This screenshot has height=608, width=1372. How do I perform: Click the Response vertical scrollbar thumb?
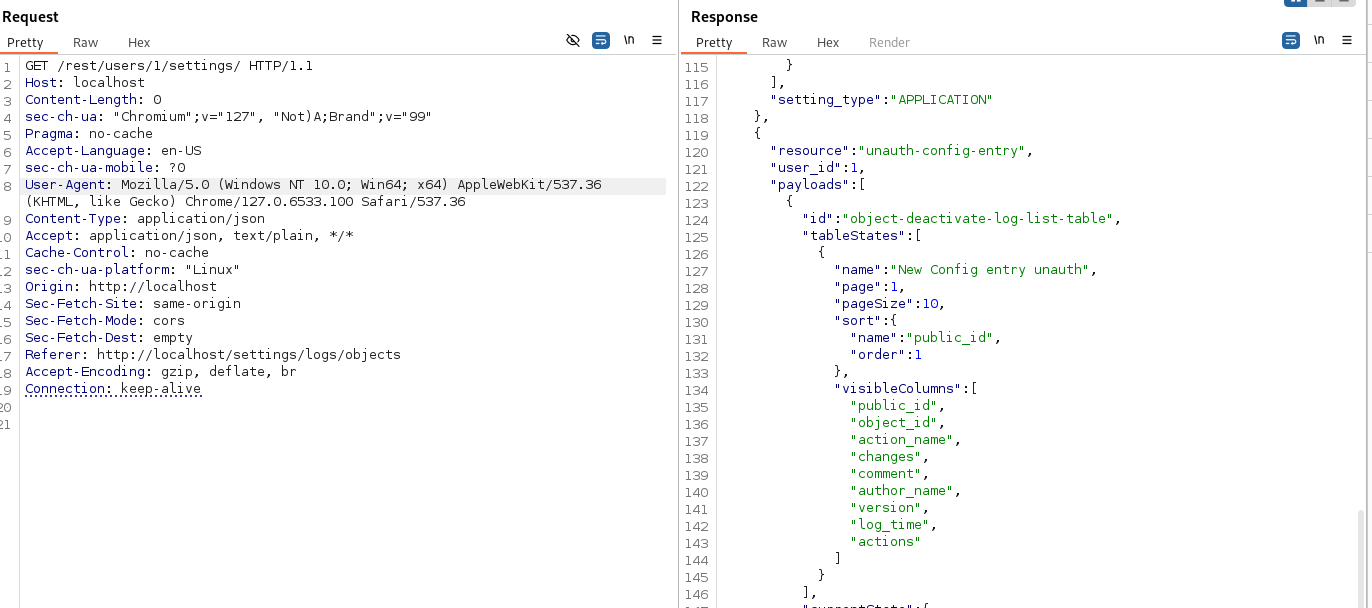1359,555
